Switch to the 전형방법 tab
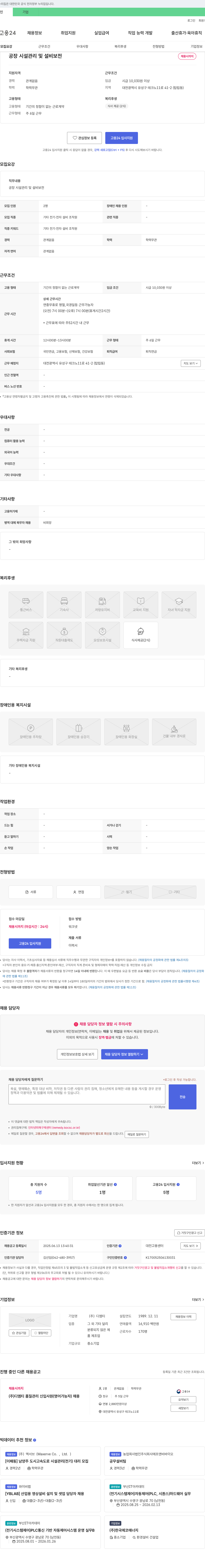The image size is (205, 1568). [x=158, y=46]
